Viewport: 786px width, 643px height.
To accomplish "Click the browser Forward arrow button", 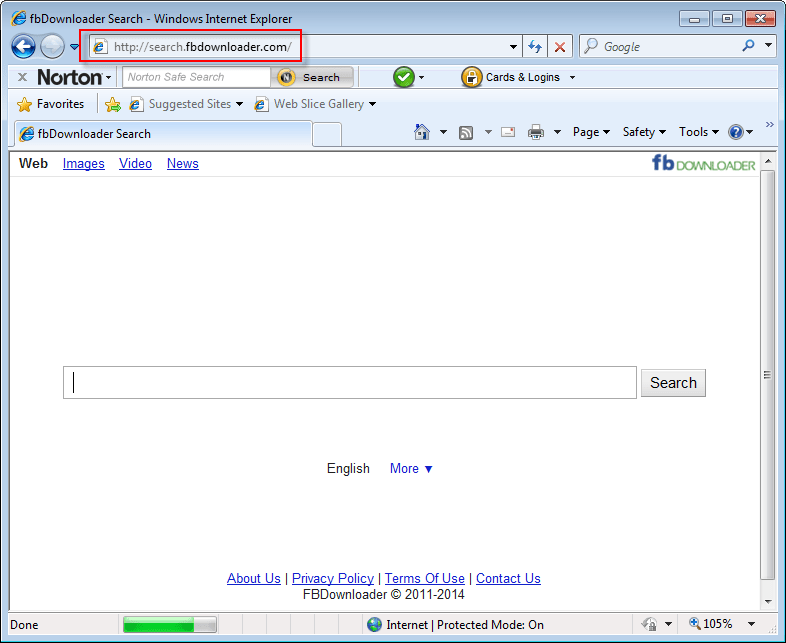I will click(x=52, y=47).
